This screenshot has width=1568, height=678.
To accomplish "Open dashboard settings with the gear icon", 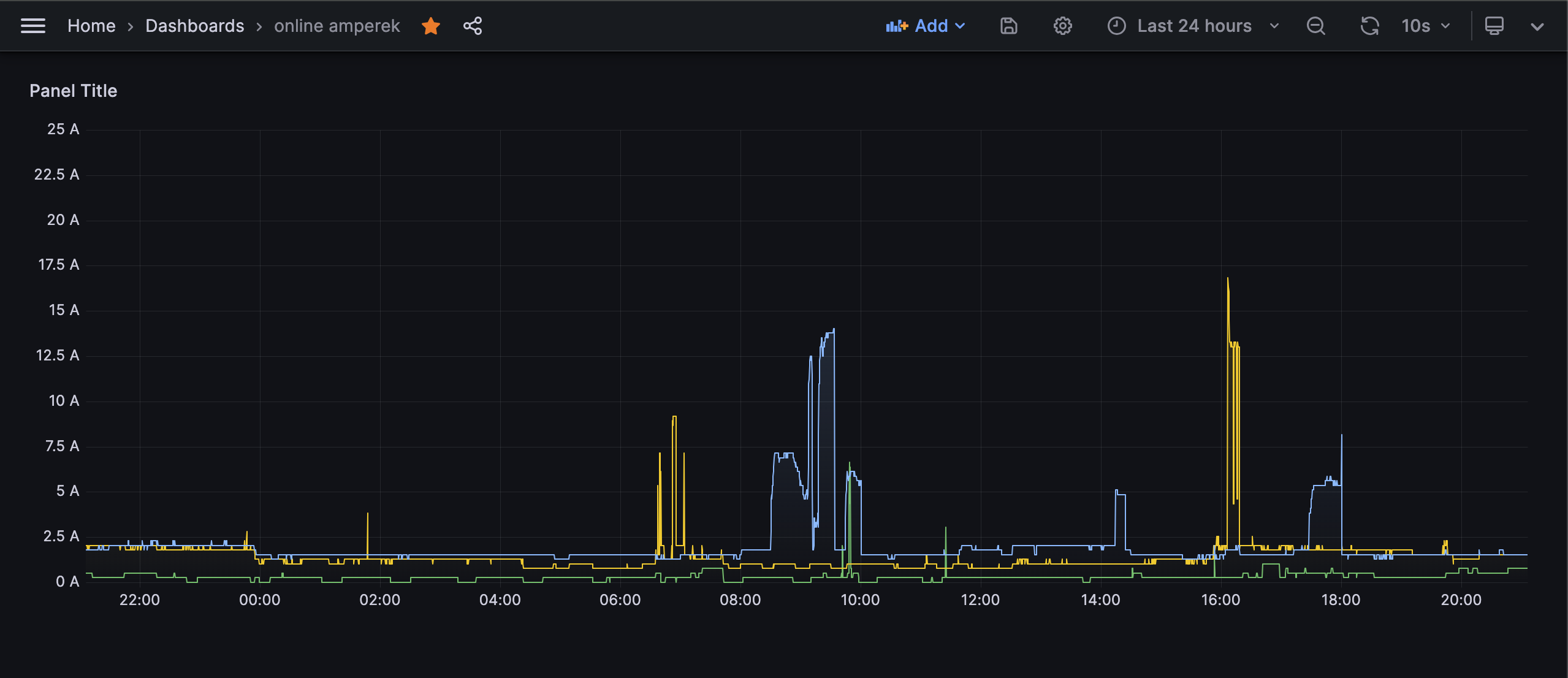I will (1062, 26).
